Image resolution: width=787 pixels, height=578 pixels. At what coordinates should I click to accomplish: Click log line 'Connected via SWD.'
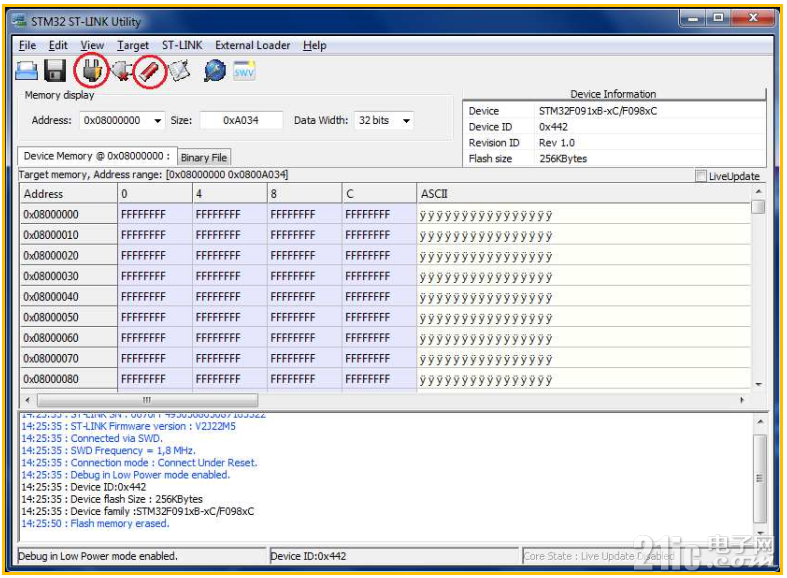pyautogui.click(x=92, y=438)
